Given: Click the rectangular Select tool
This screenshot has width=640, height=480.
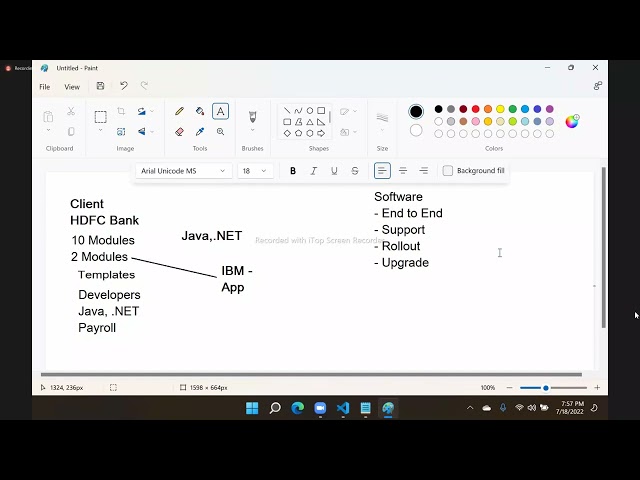Looking at the screenshot, I should [x=100, y=117].
